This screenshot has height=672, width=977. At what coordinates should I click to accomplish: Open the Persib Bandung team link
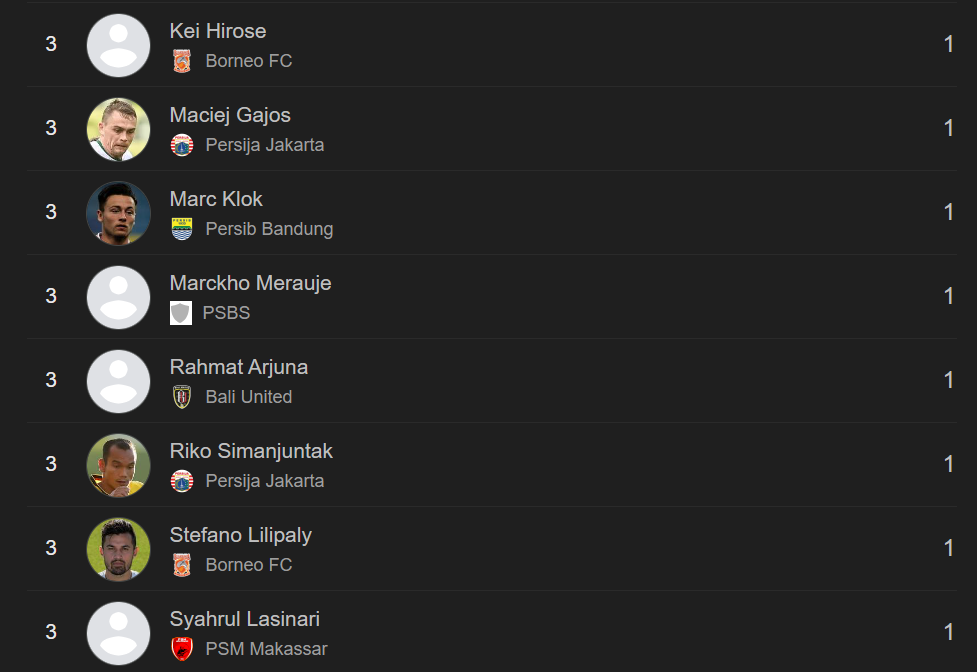pos(269,229)
